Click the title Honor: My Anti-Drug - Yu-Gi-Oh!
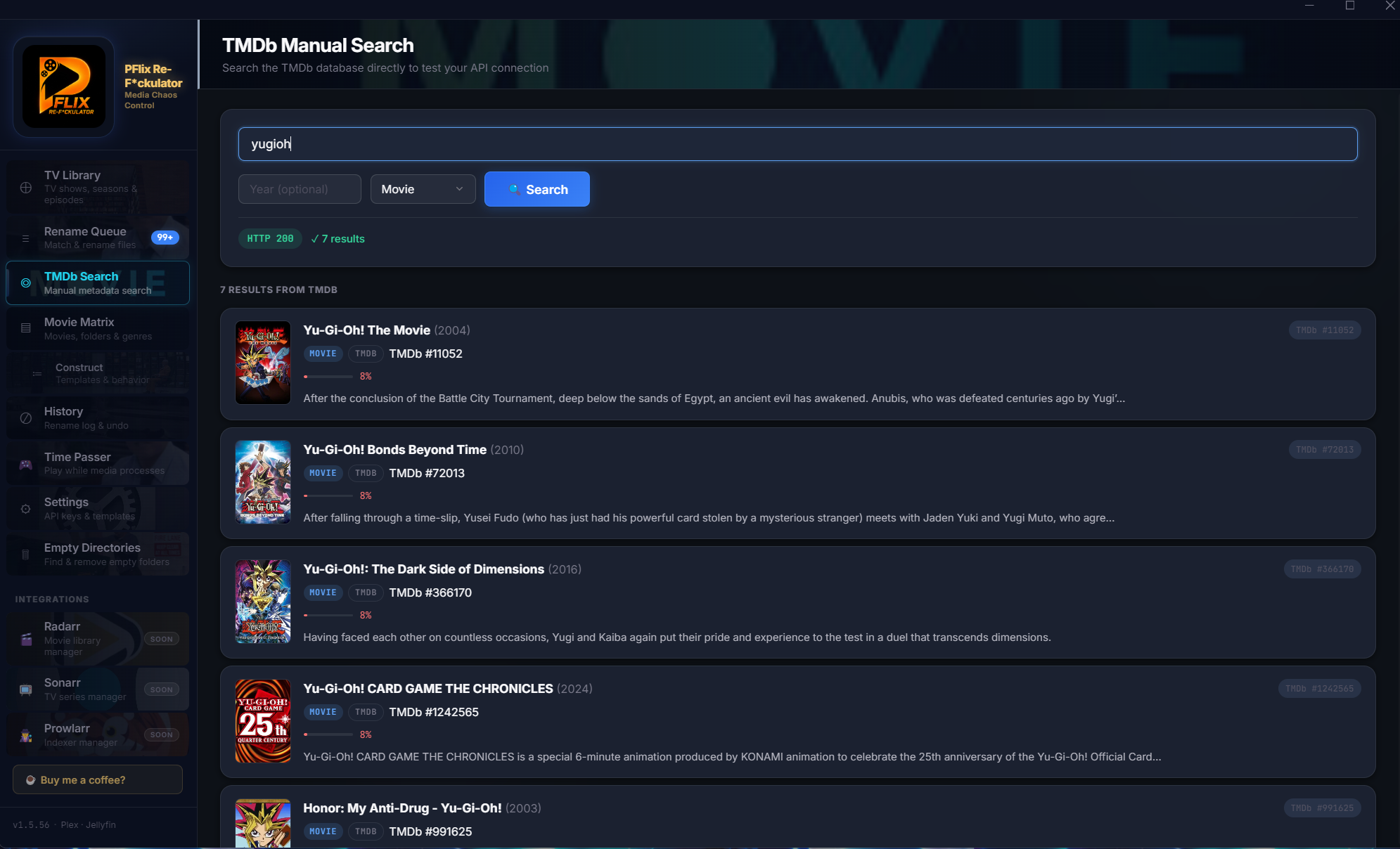This screenshot has width=1400, height=849. 403,808
